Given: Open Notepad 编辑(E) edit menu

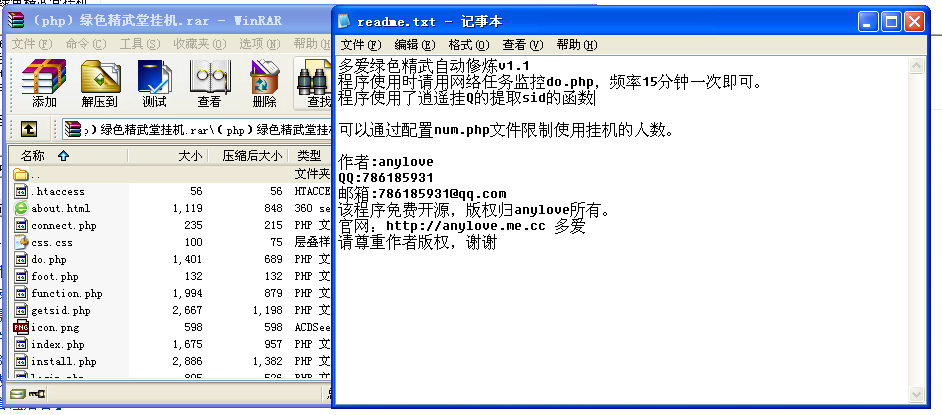Looking at the screenshot, I should 414,45.
